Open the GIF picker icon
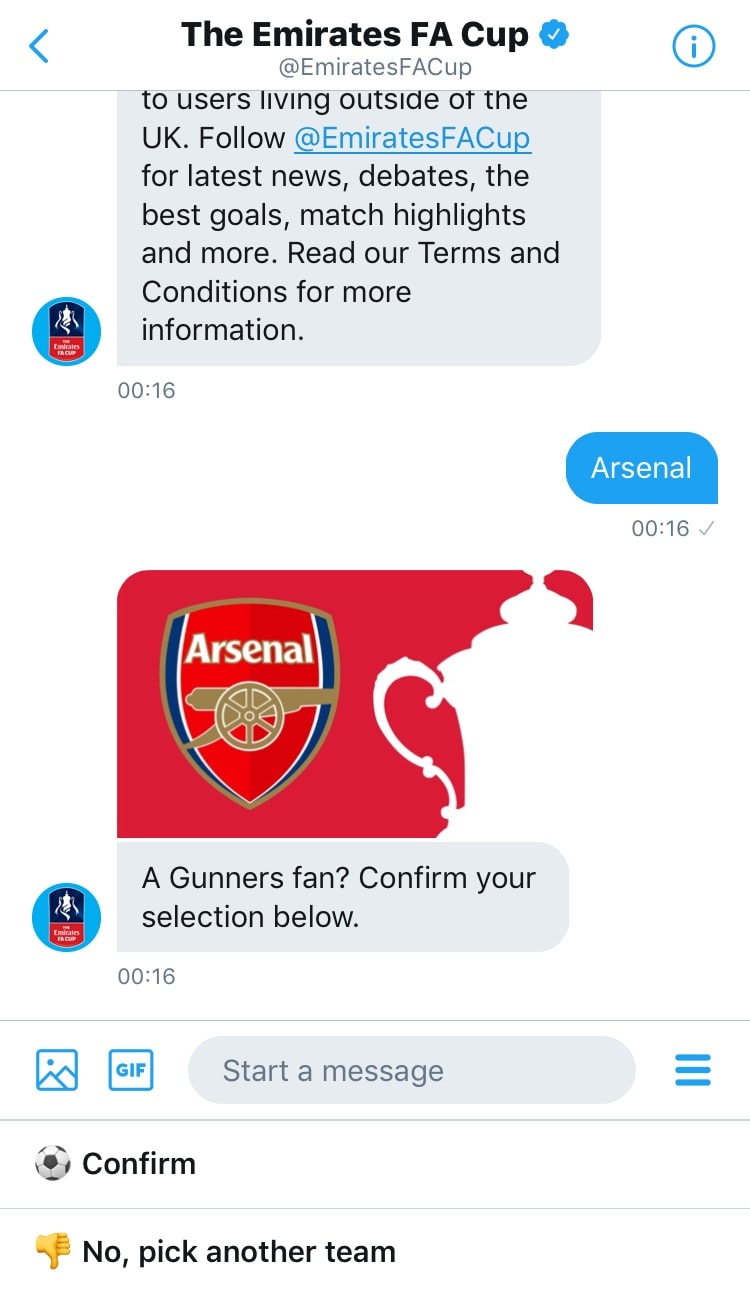This screenshot has height=1296, width=750. [x=130, y=1069]
